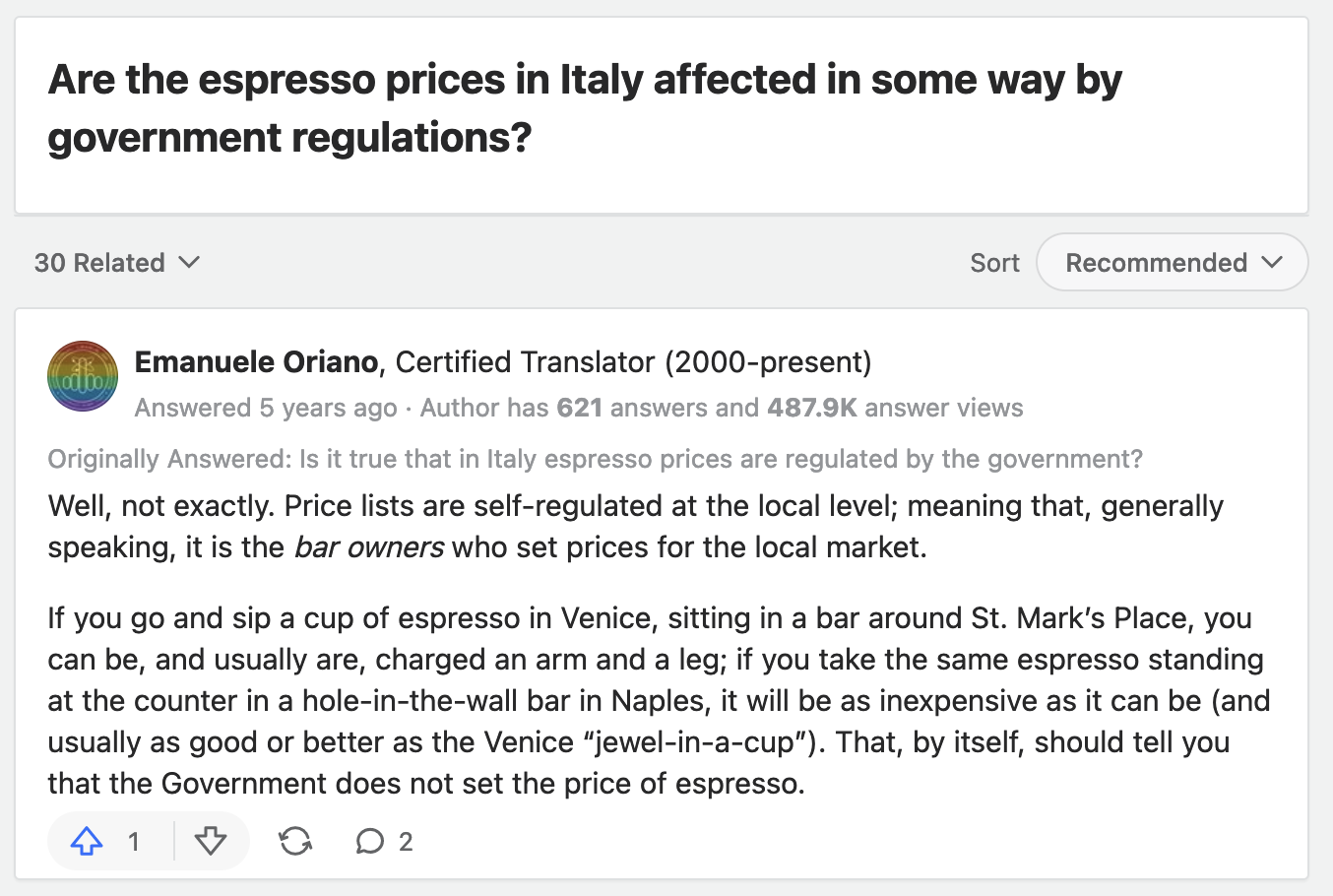Click the "Certified Translator (2000-present)" credential
Viewport: 1333px width, 896px height.
[x=633, y=362]
